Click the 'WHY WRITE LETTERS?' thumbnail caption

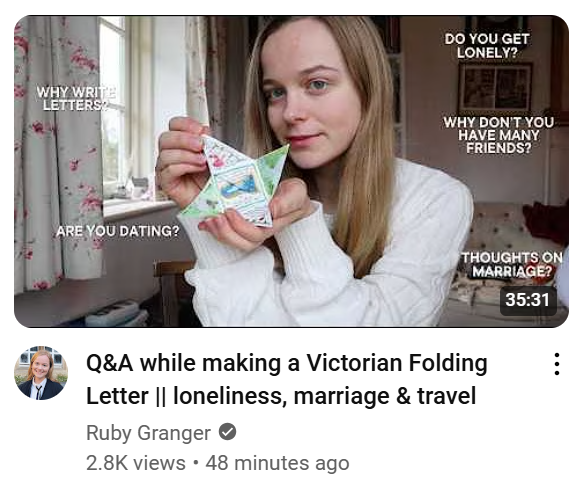pos(76,98)
